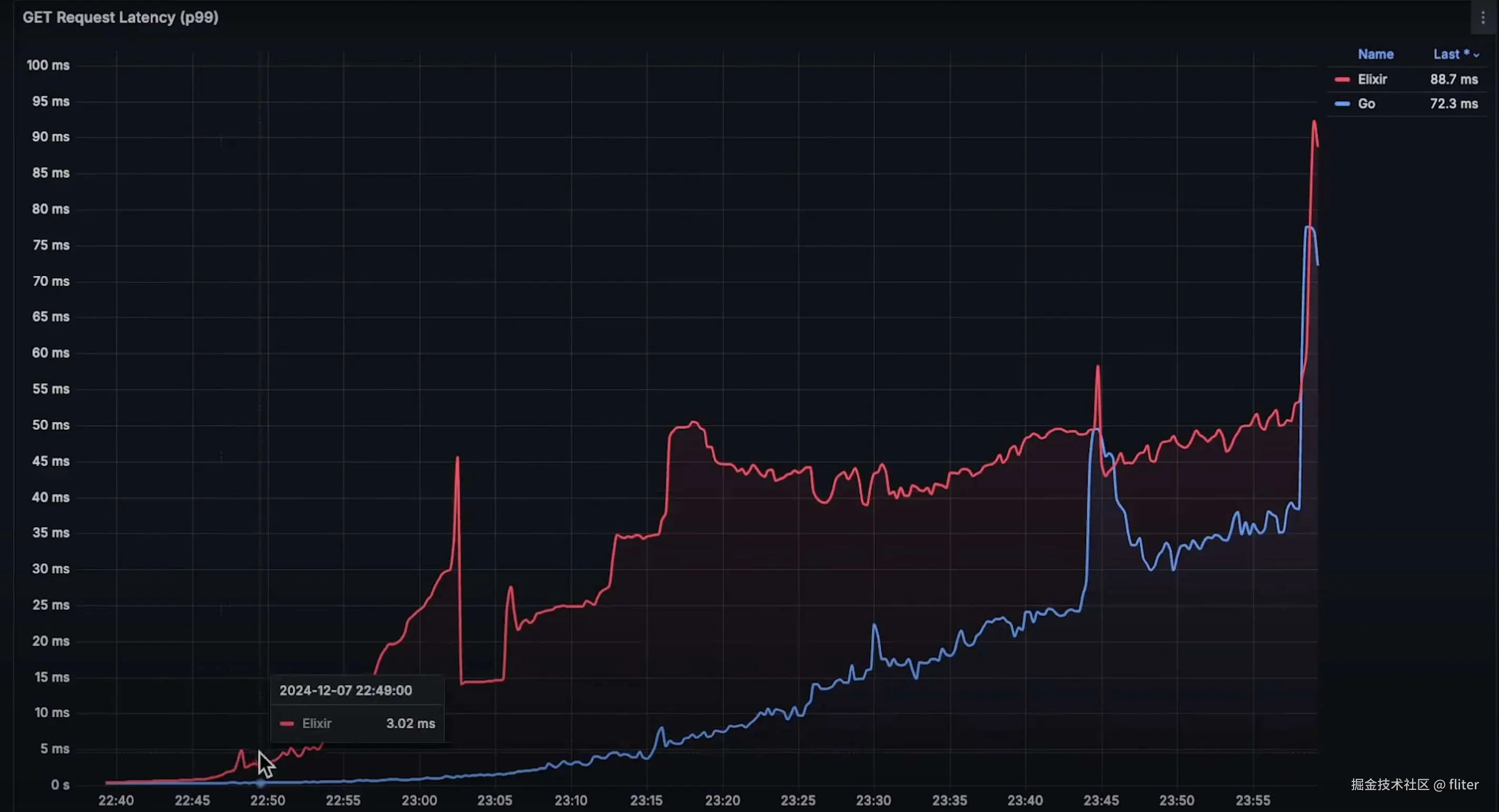Click the 22:40 label on the time axis
The height and width of the screenshot is (812, 1499).
(x=116, y=800)
